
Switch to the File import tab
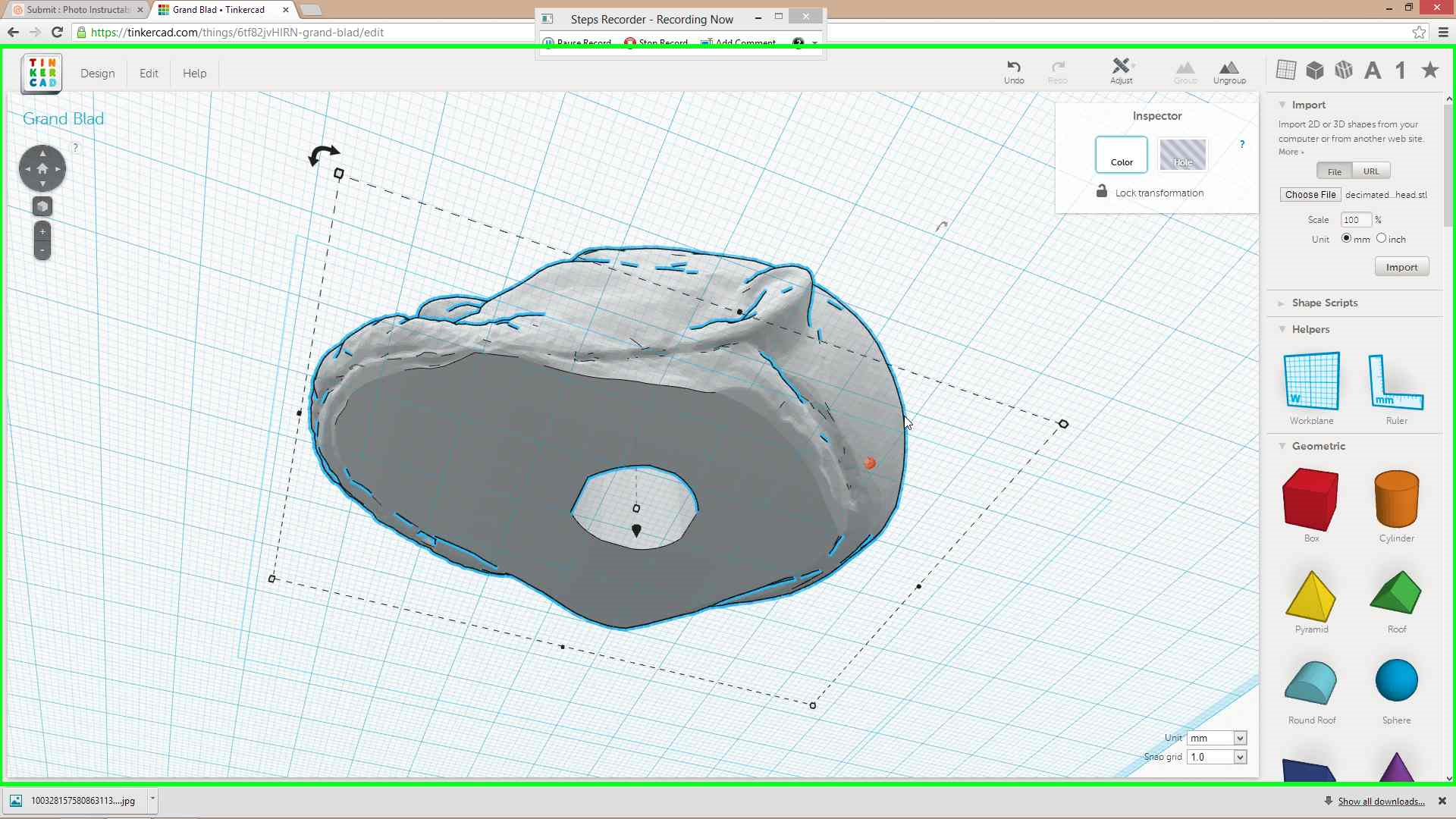[1334, 171]
